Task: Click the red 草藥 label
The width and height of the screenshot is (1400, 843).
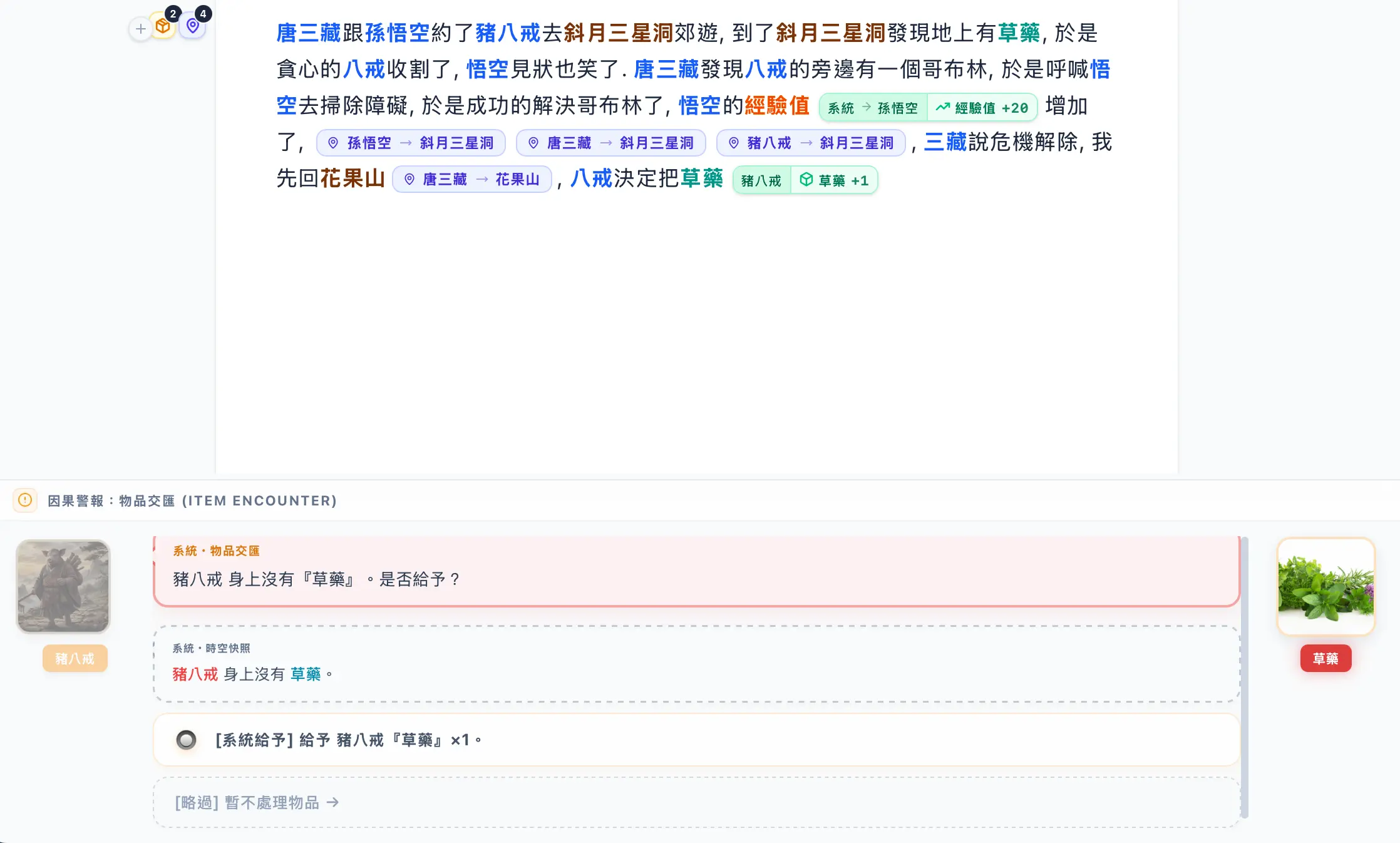Action: [x=1325, y=658]
